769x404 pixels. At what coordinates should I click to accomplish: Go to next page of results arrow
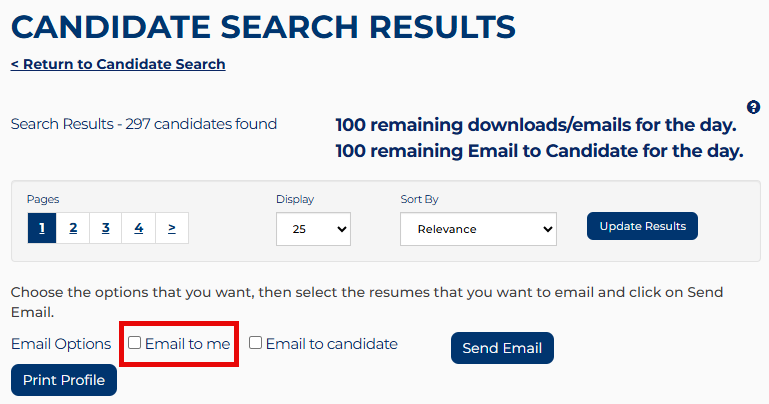pyautogui.click(x=172, y=228)
